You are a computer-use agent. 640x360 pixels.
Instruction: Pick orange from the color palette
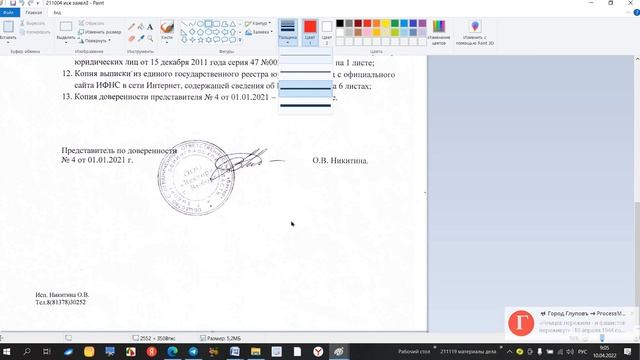click(376, 23)
